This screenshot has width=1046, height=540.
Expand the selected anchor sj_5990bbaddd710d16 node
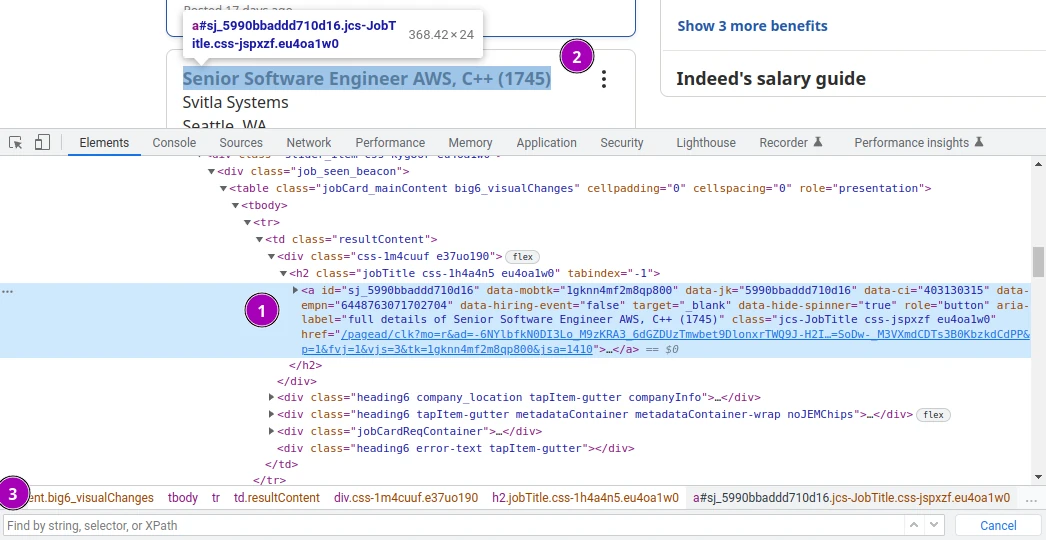tap(295, 290)
